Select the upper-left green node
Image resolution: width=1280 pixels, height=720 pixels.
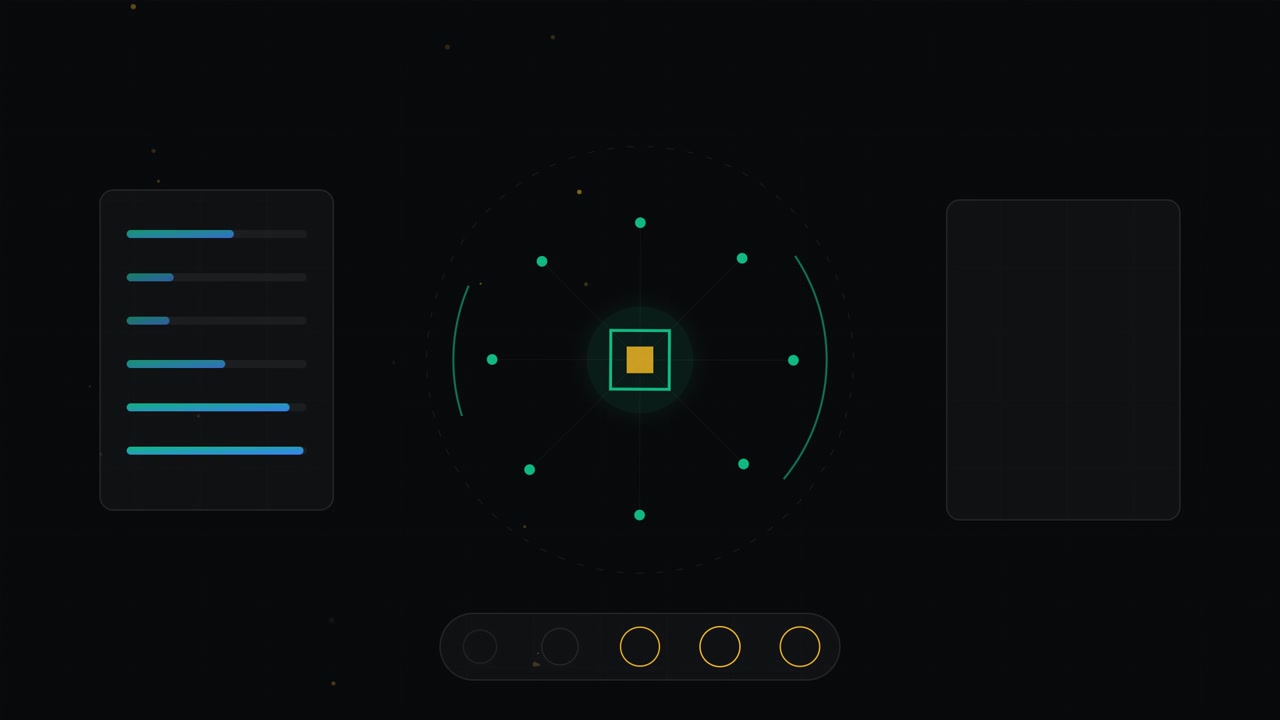(x=542, y=261)
